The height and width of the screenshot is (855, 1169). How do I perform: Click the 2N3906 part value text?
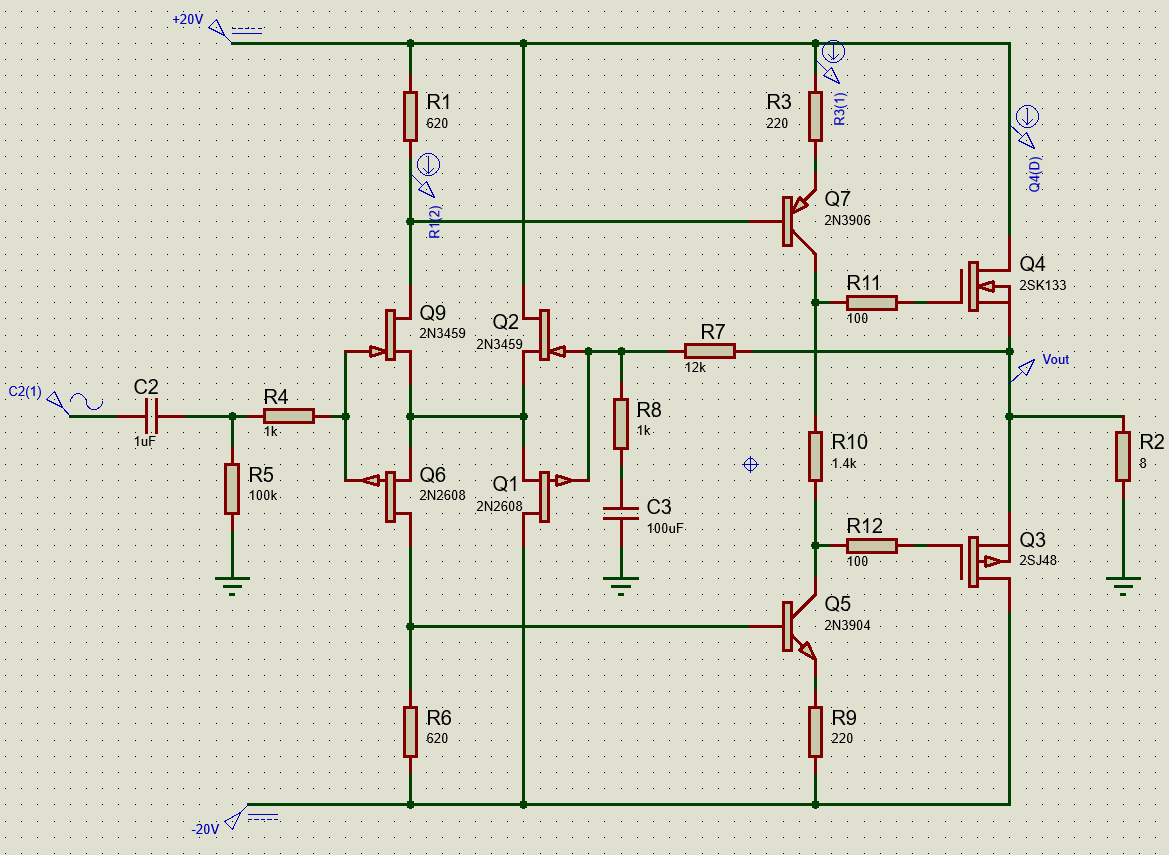[847, 221]
